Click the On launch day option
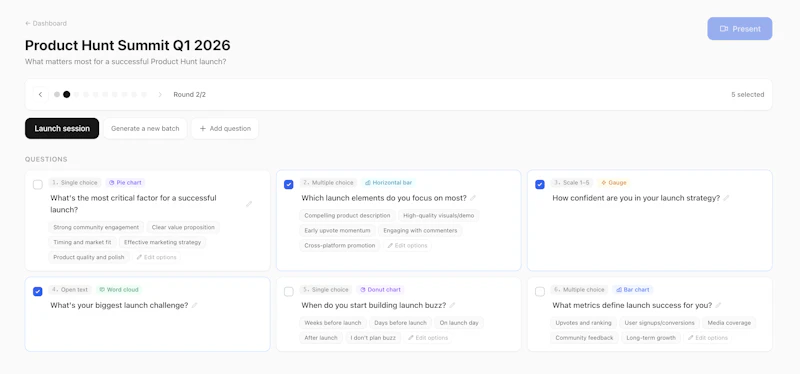Image resolution: width=800 pixels, height=374 pixels. 459,322
